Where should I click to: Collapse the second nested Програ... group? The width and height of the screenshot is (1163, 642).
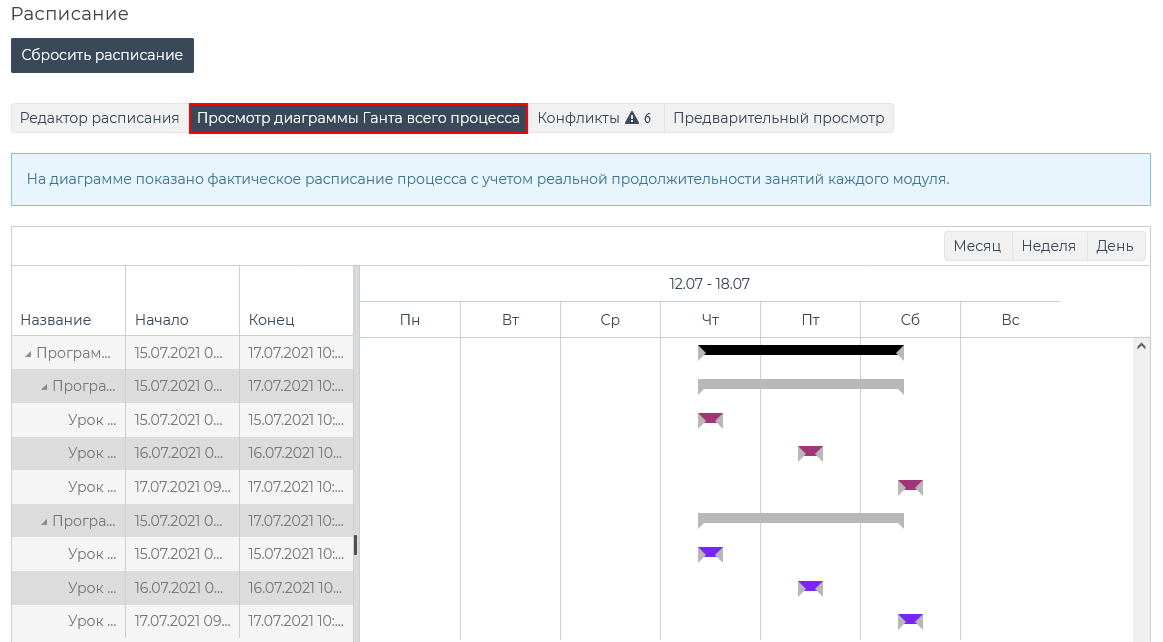tap(45, 521)
